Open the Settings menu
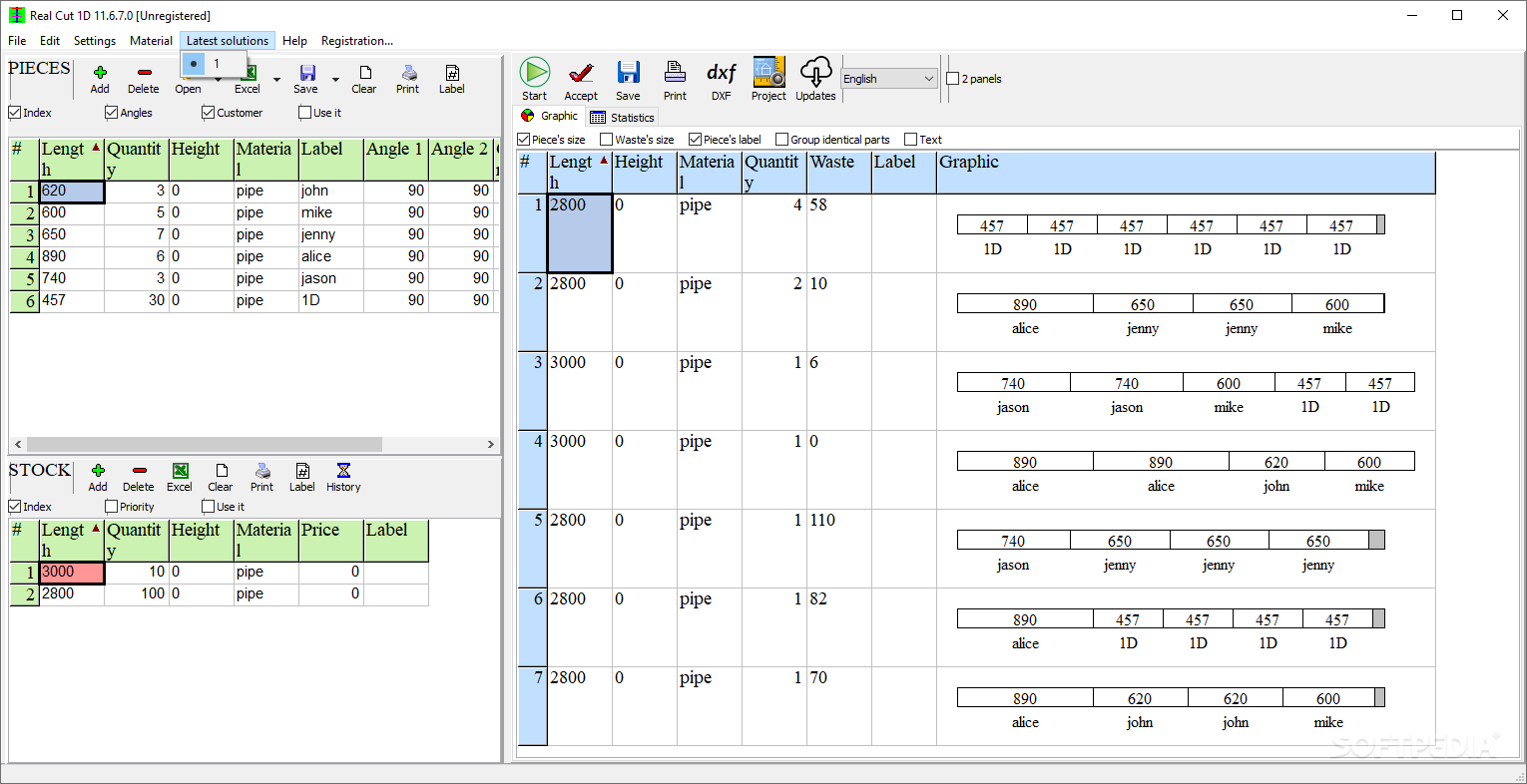The width and height of the screenshot is (1527, 784). point(95,41)
